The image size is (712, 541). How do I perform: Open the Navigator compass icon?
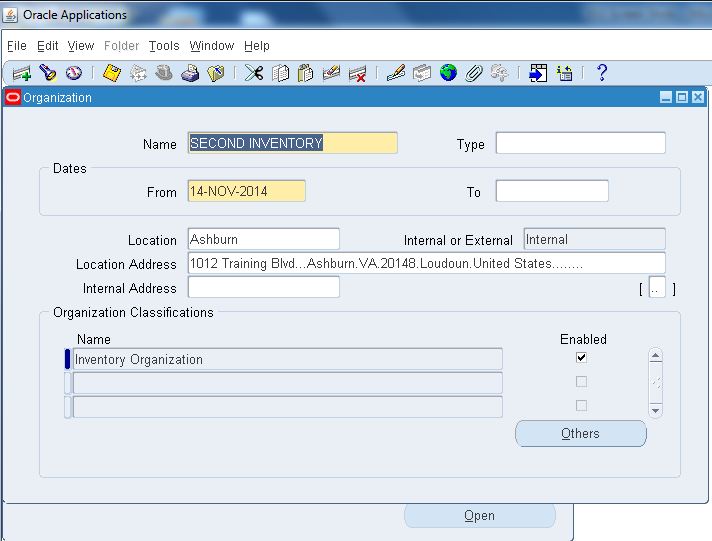pyautogui.click(x=74, y=73)
